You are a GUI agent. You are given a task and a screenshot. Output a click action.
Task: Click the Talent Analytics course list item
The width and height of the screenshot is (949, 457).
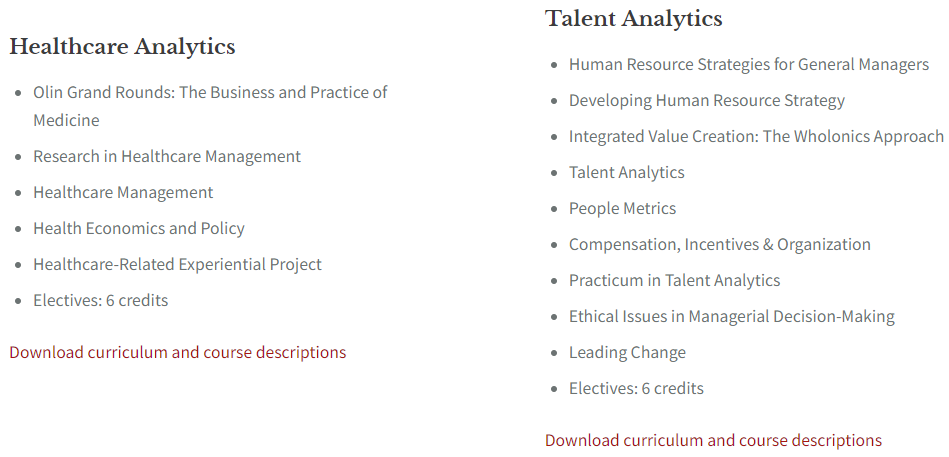click(626, 173)
